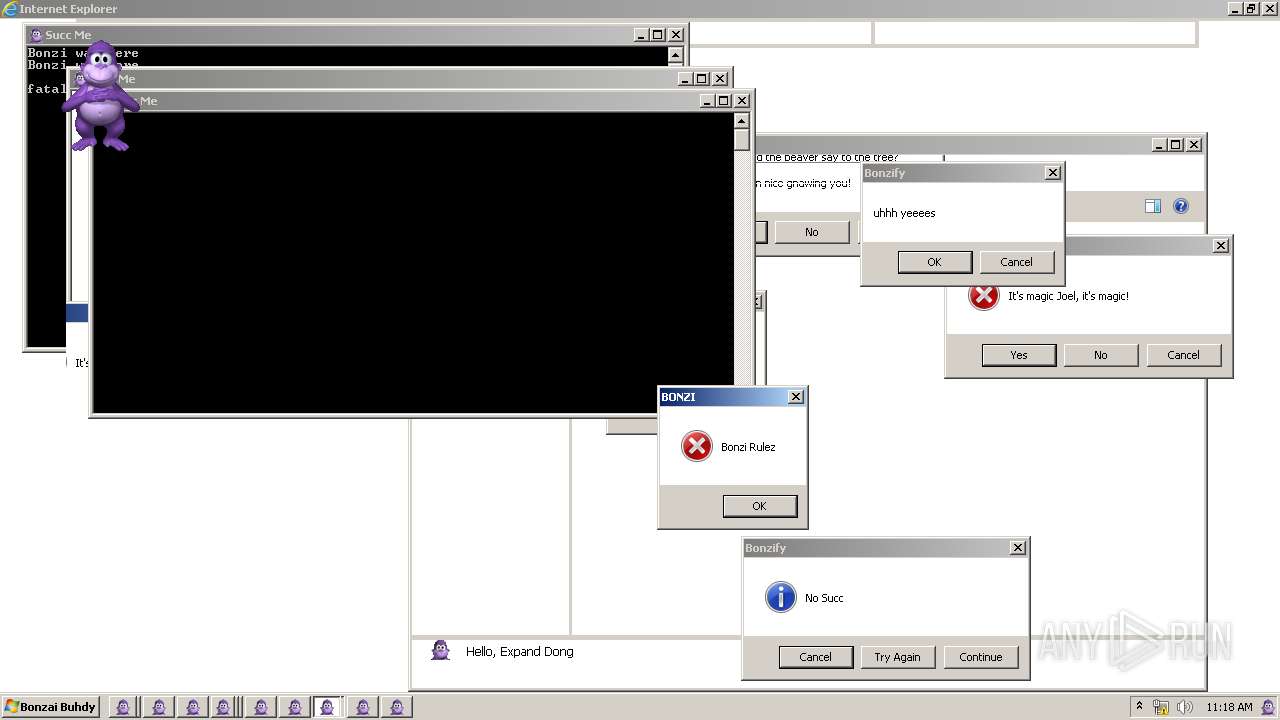Click the blue info icon in 'No Succ' dialog

pos(780,597)
